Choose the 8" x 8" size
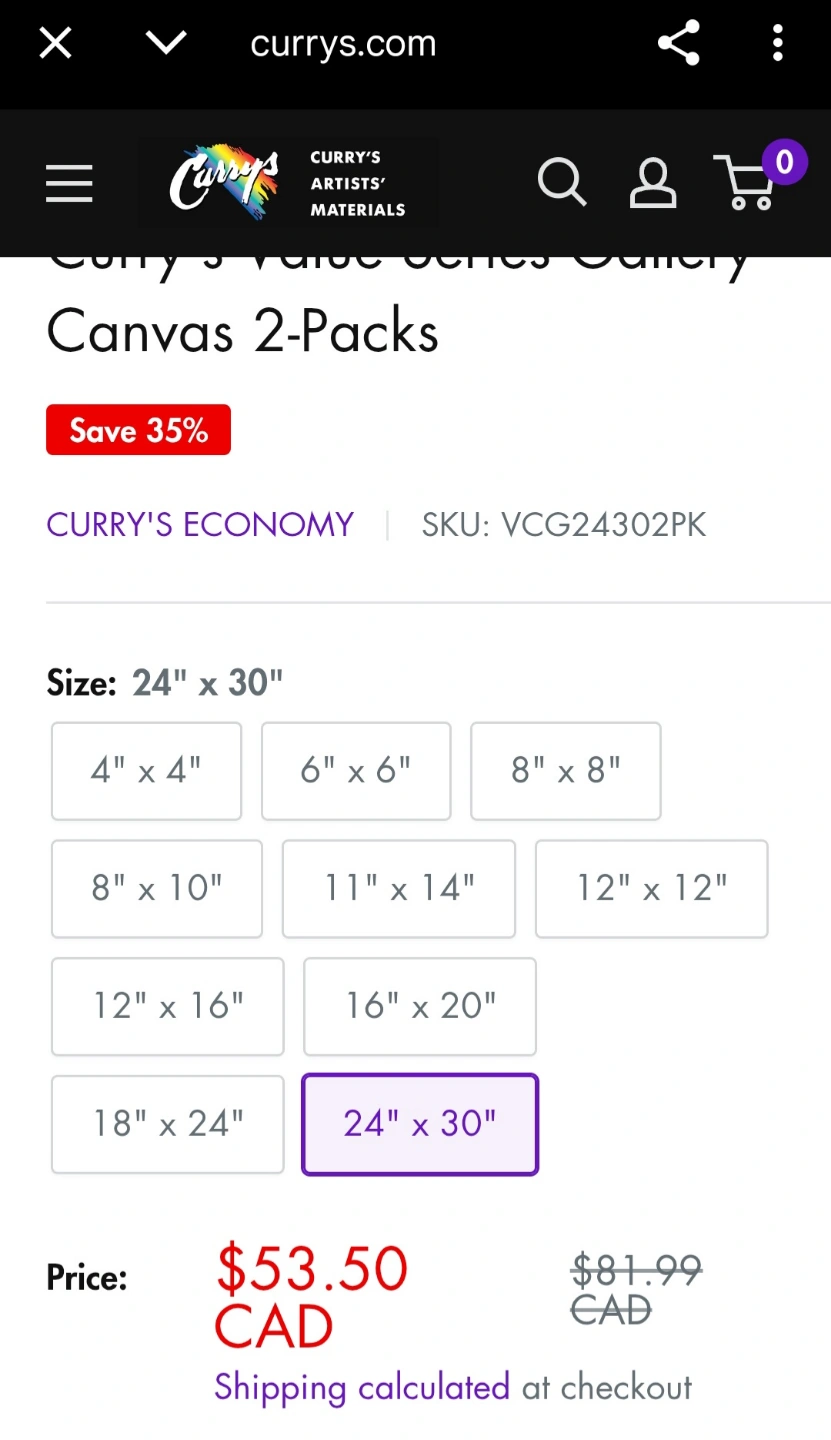This screenshot has height=1440, width=831. [566, 771]
